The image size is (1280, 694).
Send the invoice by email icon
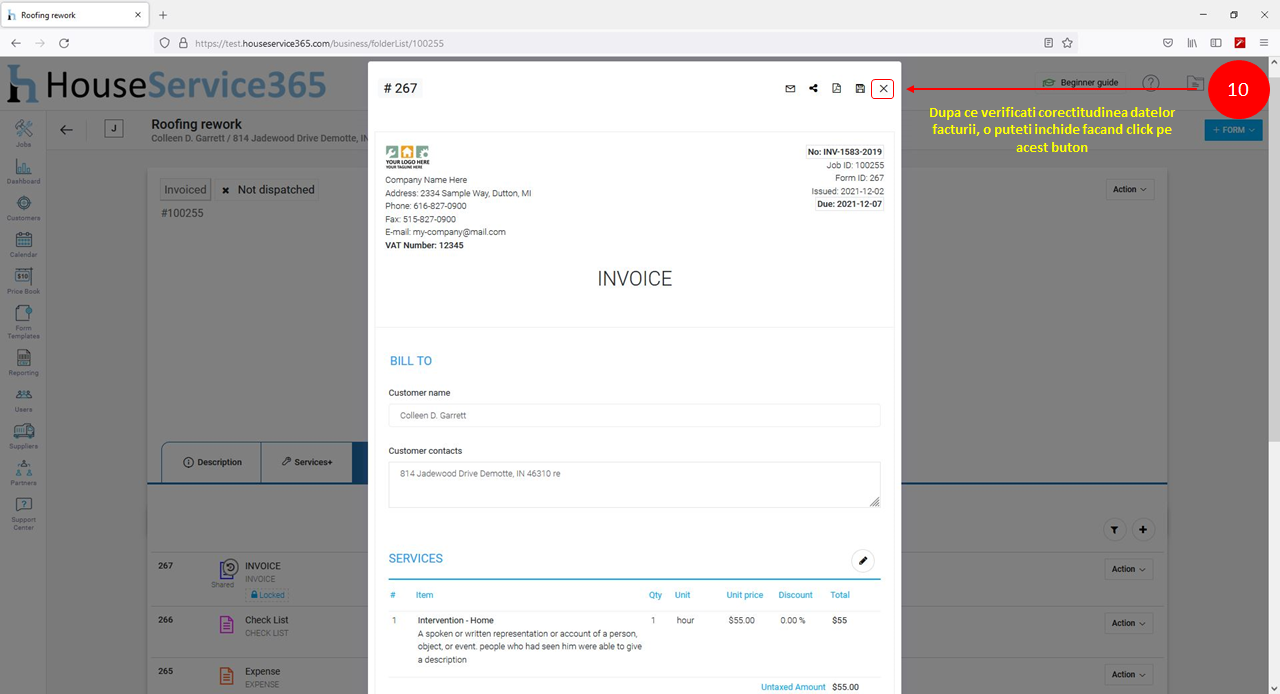[x=790, y=89]
